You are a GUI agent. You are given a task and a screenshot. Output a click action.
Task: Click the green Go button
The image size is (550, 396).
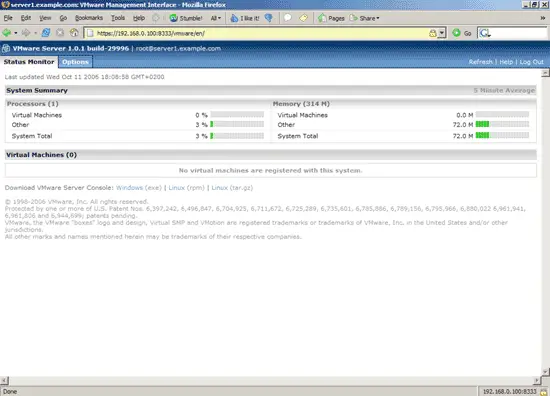tap(462, 33)
